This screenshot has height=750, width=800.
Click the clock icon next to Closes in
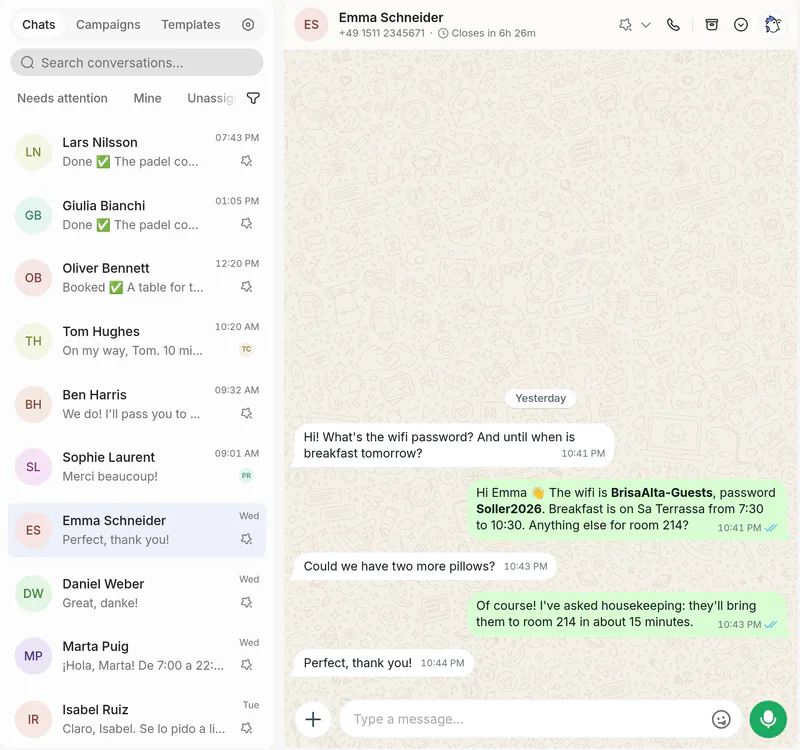point(443,33)
